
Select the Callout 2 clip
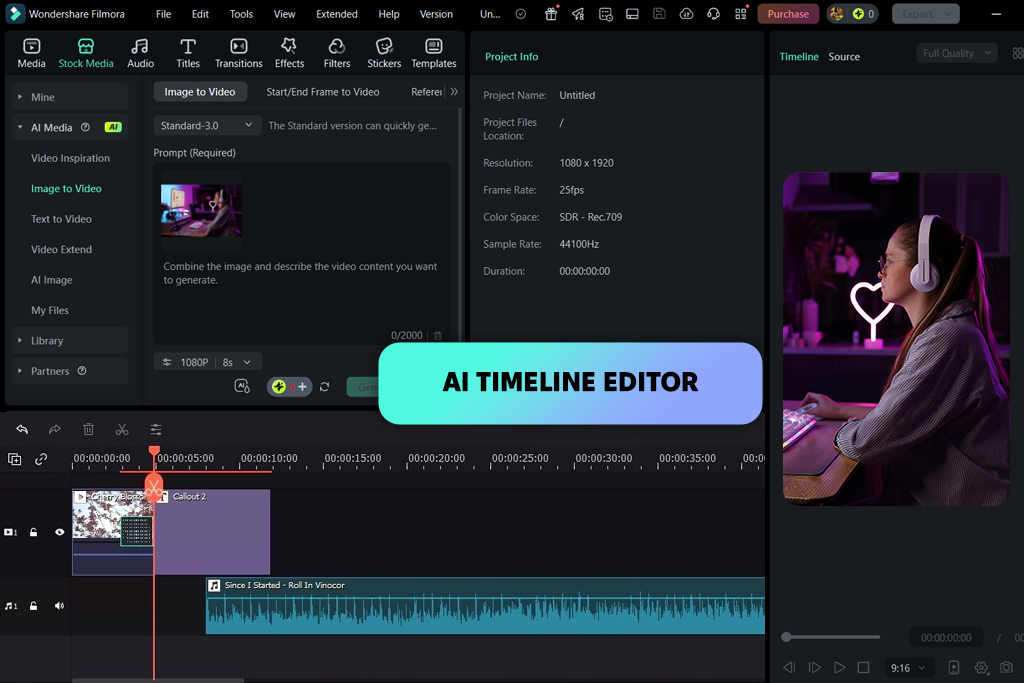pyautogui.click(x=212, y=532)
